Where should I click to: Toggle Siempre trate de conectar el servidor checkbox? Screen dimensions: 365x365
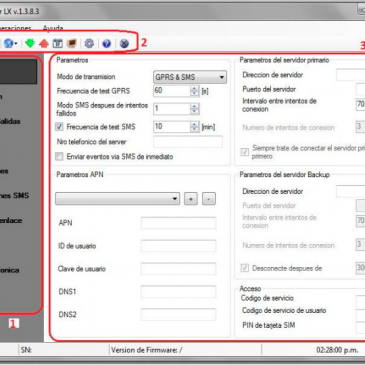(x=245, y=152)
